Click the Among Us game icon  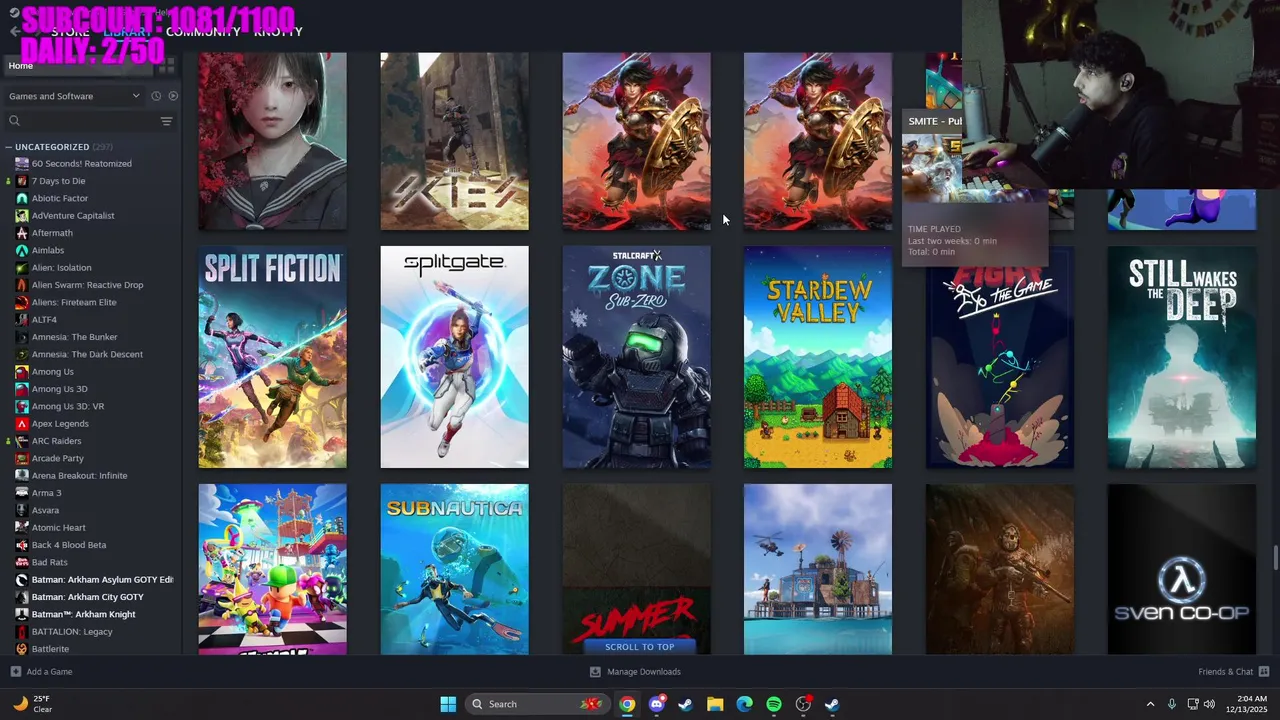(x=22, y=372)
